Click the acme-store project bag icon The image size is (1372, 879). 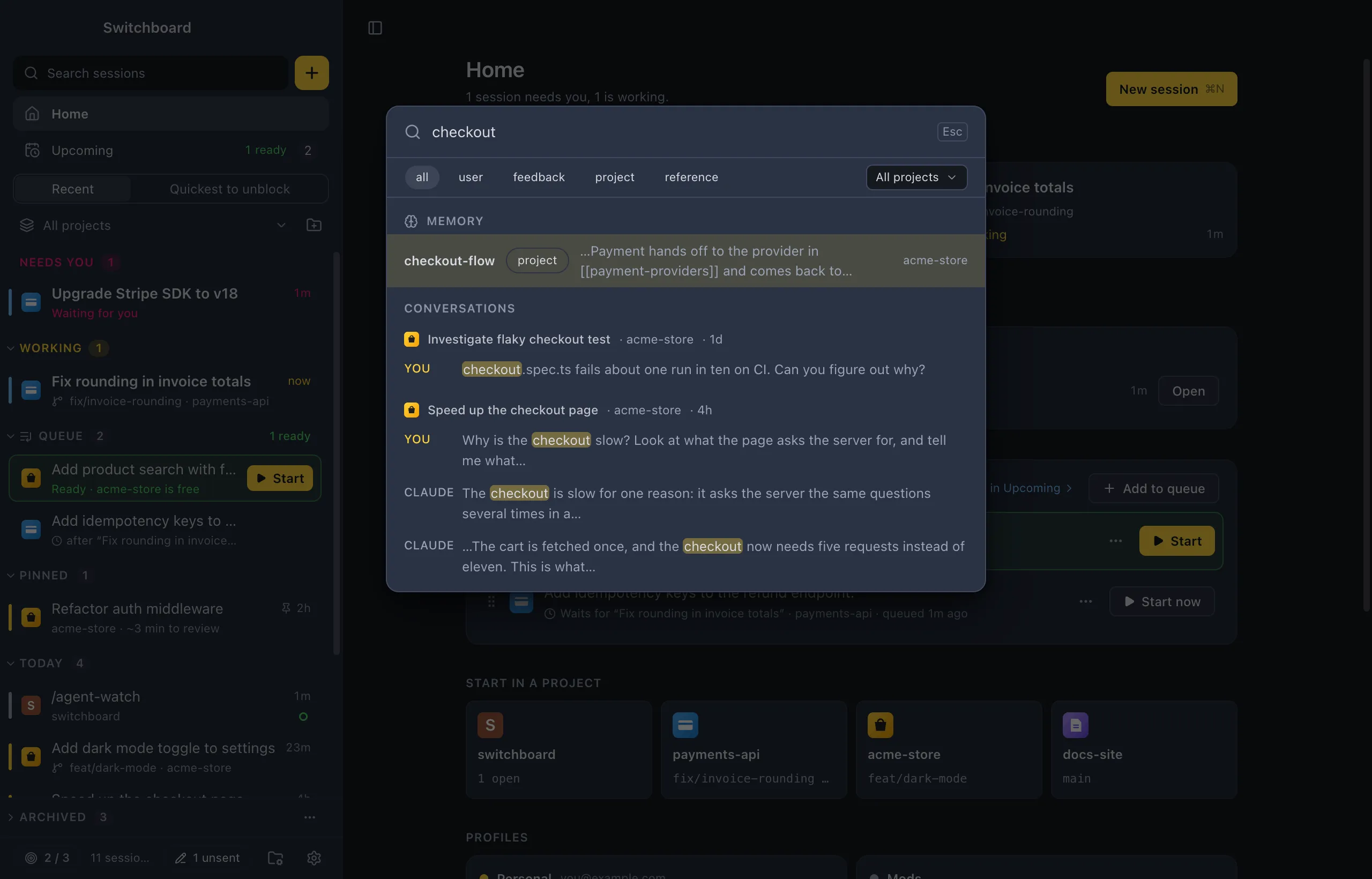point(881,725)
